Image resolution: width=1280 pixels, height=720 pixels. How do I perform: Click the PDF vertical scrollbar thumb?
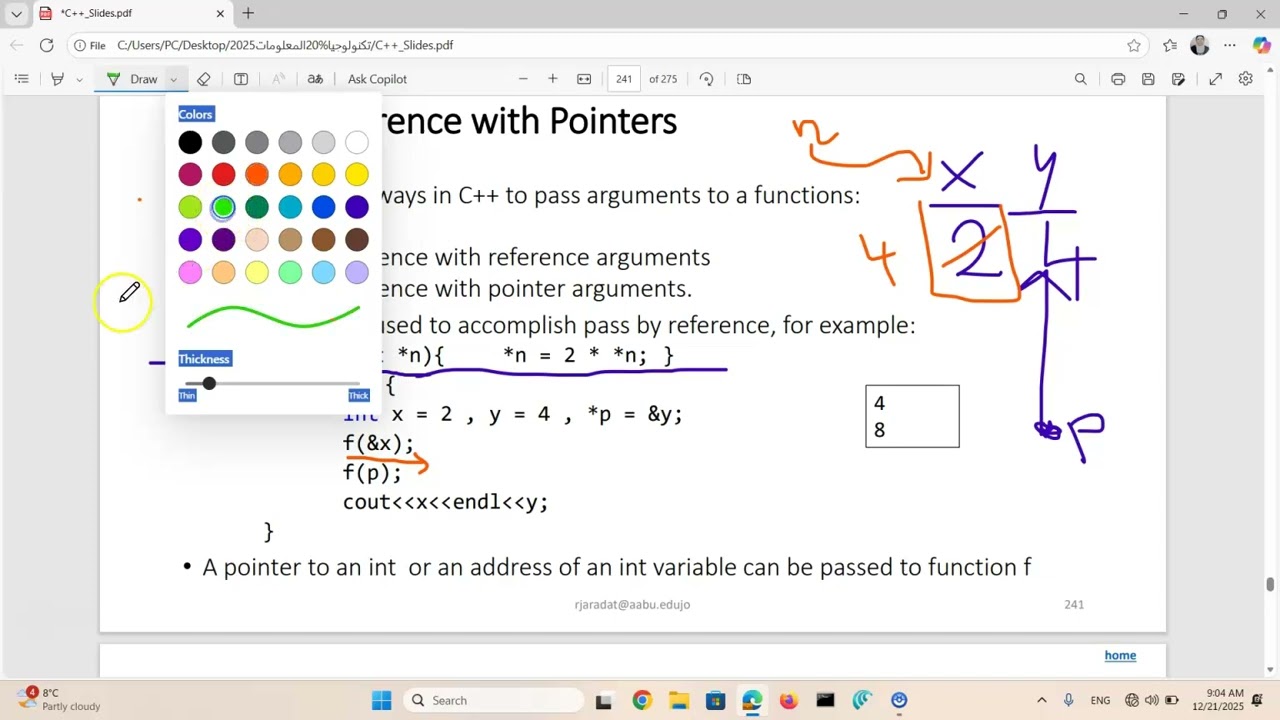click(x=1271, y=585)
